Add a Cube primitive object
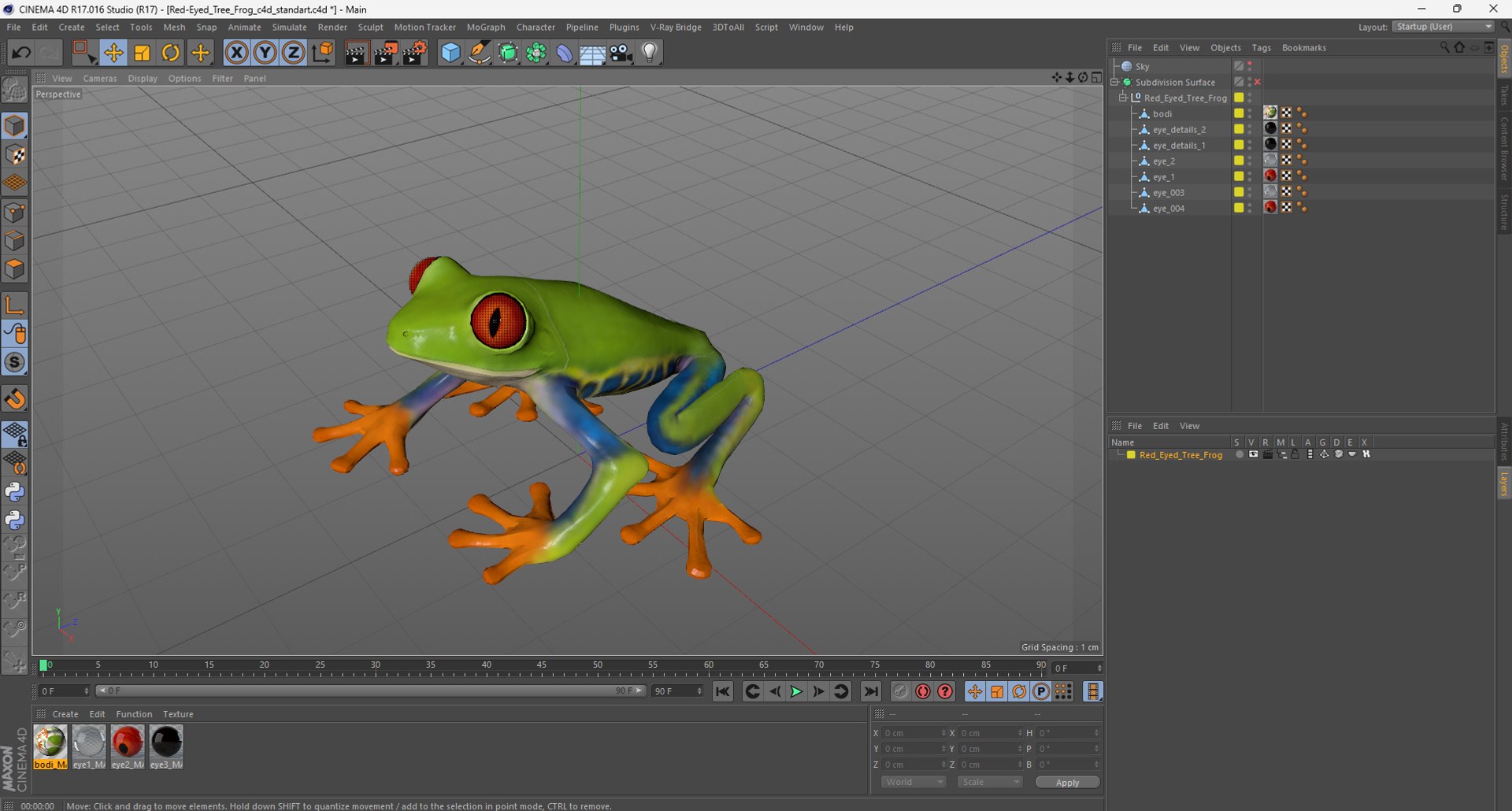The width and height of the screenshot is (1512, 811). click(450, 53)
